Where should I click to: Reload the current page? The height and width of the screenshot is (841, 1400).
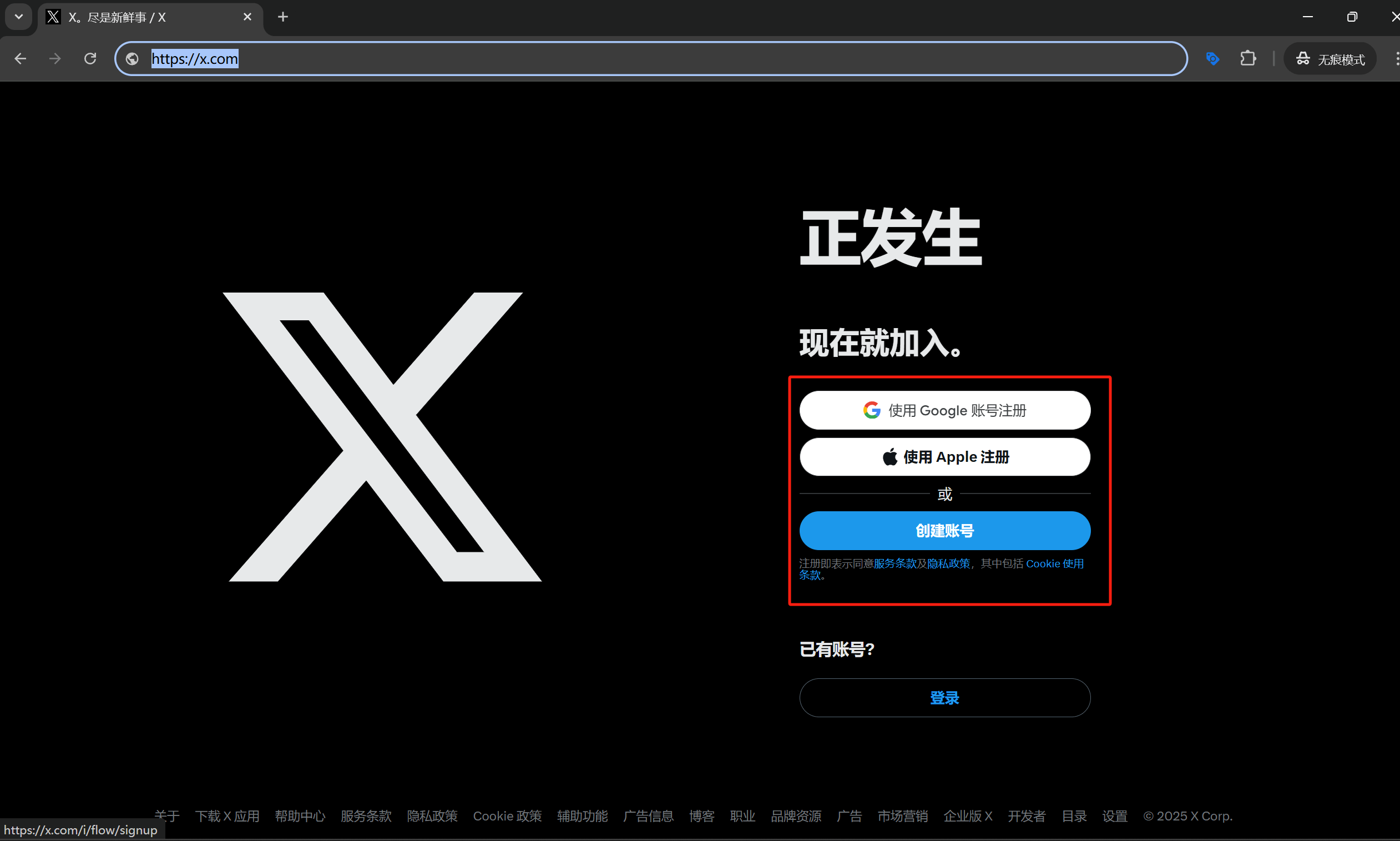click(x=90, y=58)
